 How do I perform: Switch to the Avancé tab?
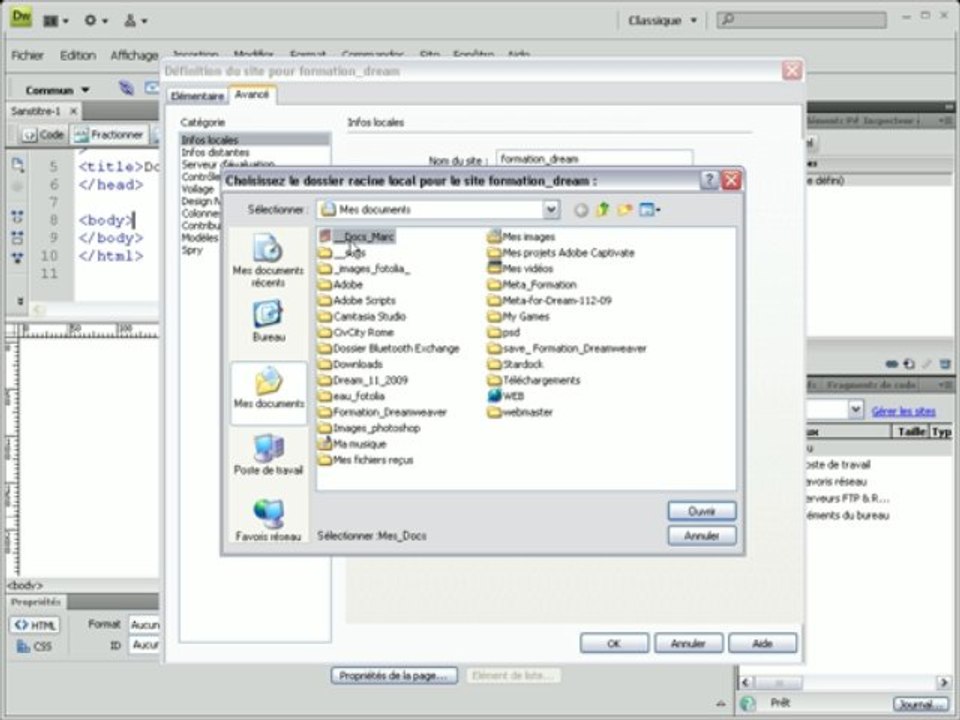tap(252, 94)
